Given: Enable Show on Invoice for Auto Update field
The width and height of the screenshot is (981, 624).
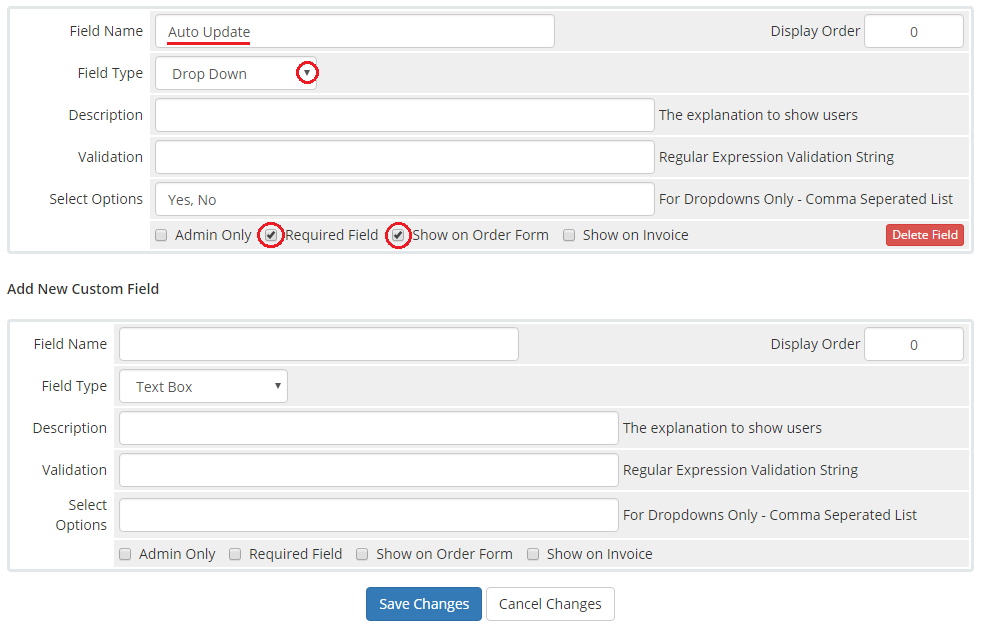Looking at the screenshot, I should [x=569, y=235].
